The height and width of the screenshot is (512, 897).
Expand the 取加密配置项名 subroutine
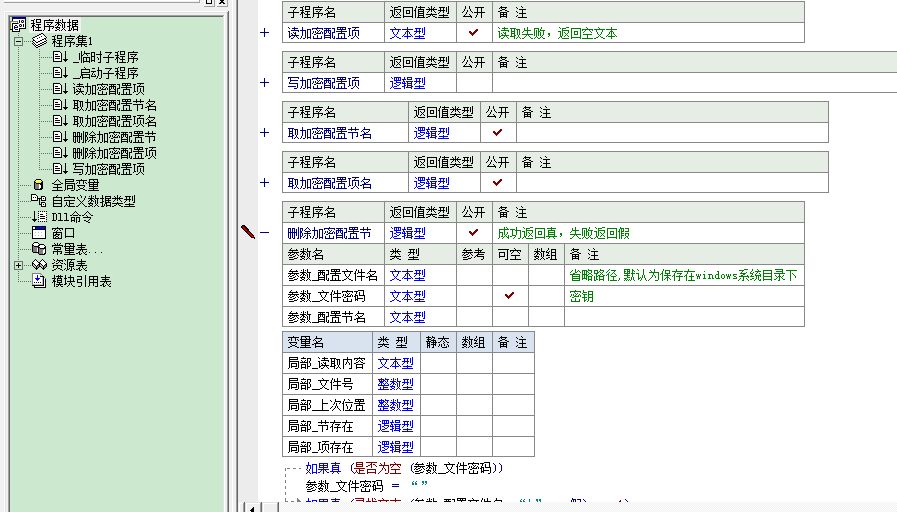[x=264, y=182]
